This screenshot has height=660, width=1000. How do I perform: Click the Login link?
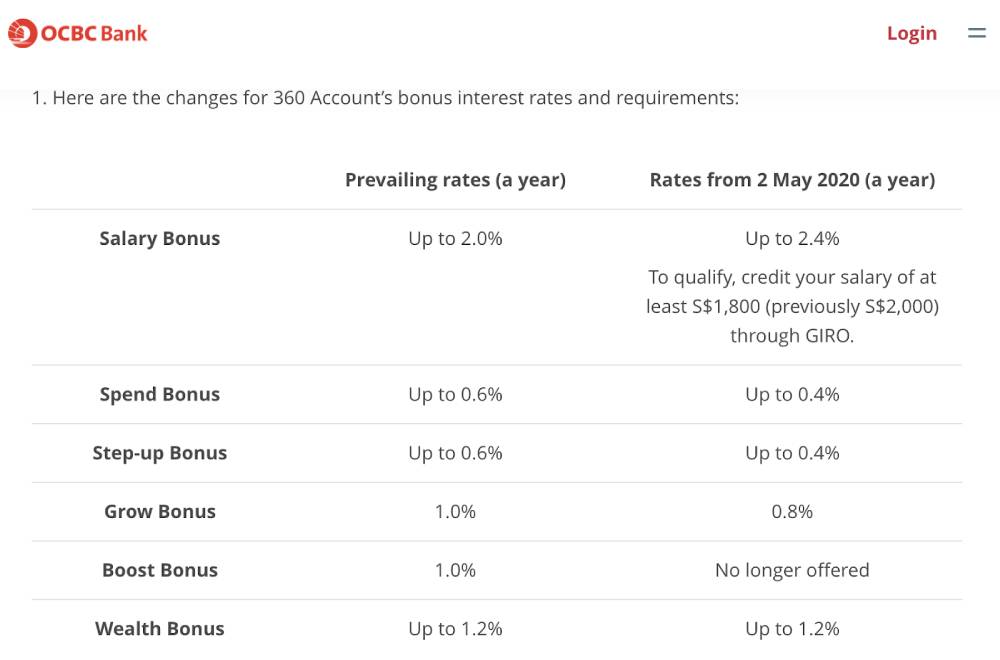coord(912,33)
